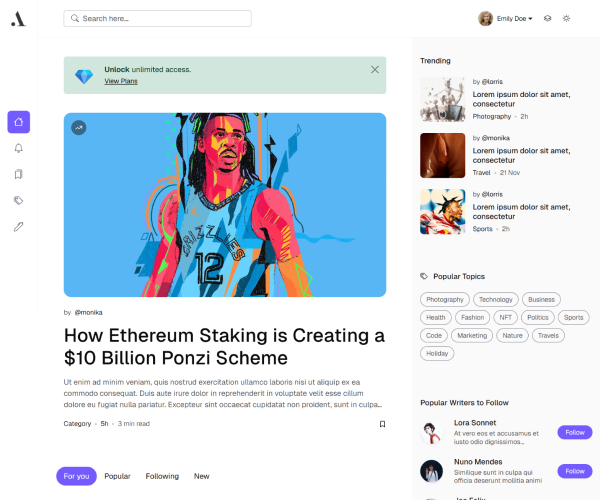Bookmark the Ethereum Staking article

[382, 424]
